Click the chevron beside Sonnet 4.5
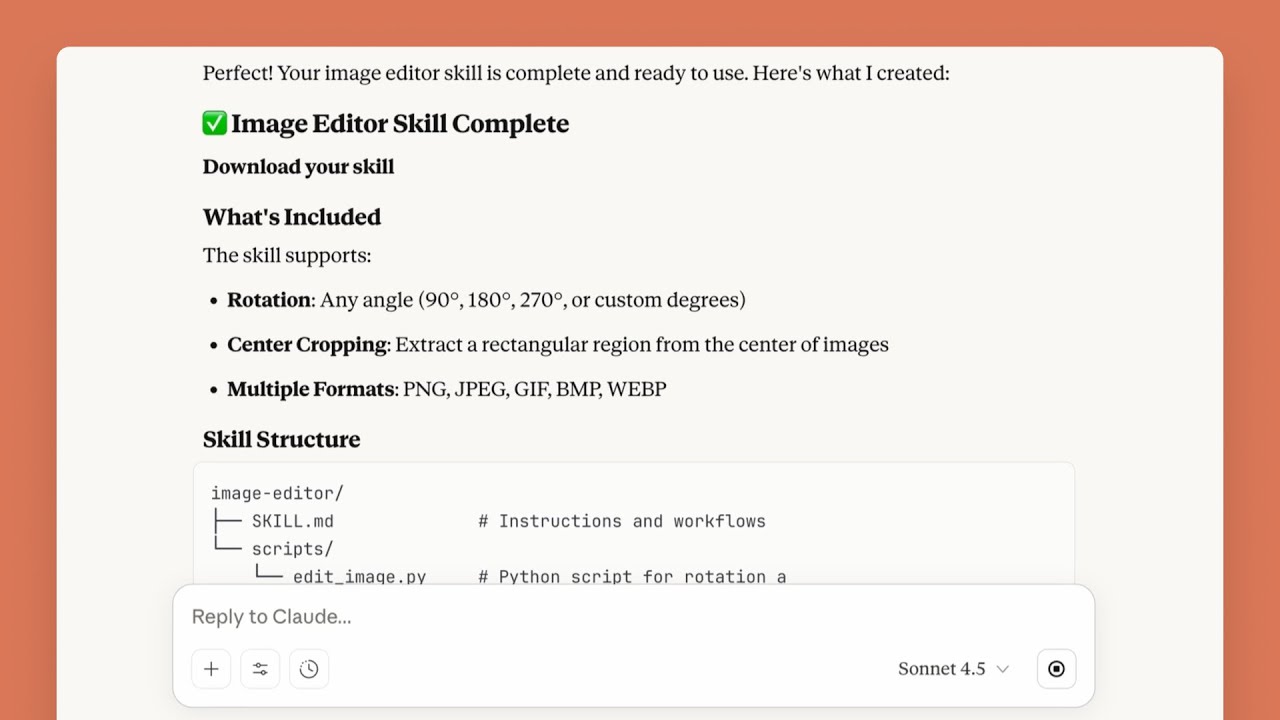This screenshot has height=720, width=1280. point(1003,669)
